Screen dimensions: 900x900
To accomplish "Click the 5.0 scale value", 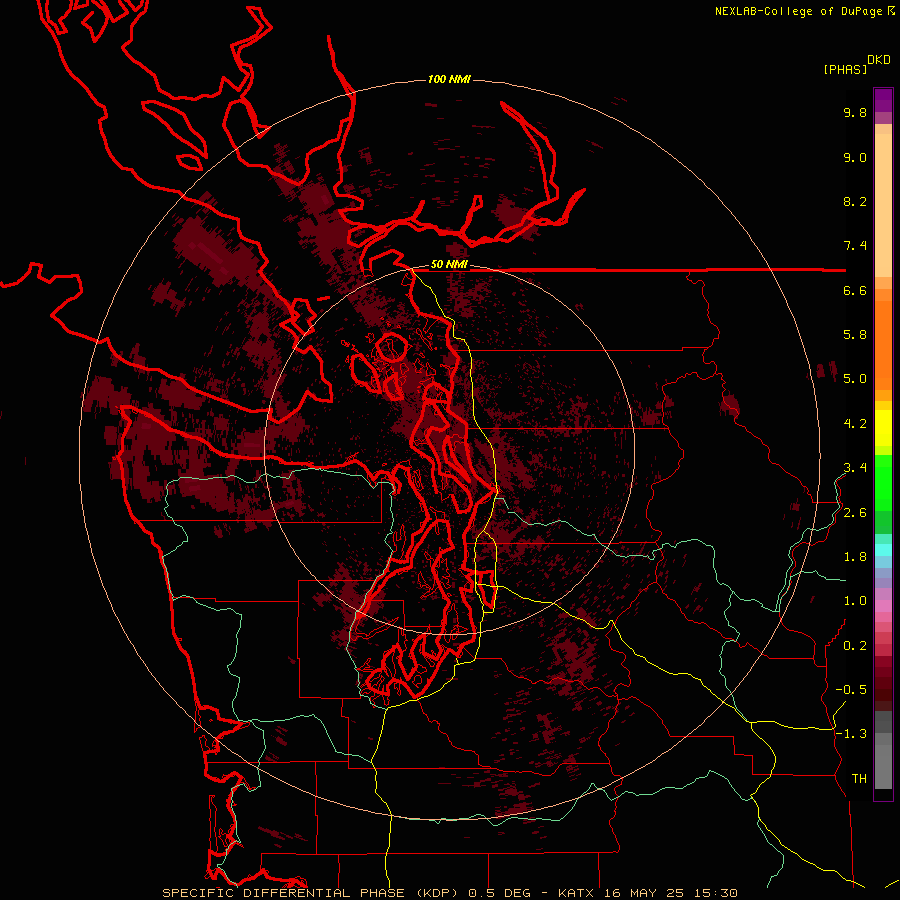I will click(855, 379).
